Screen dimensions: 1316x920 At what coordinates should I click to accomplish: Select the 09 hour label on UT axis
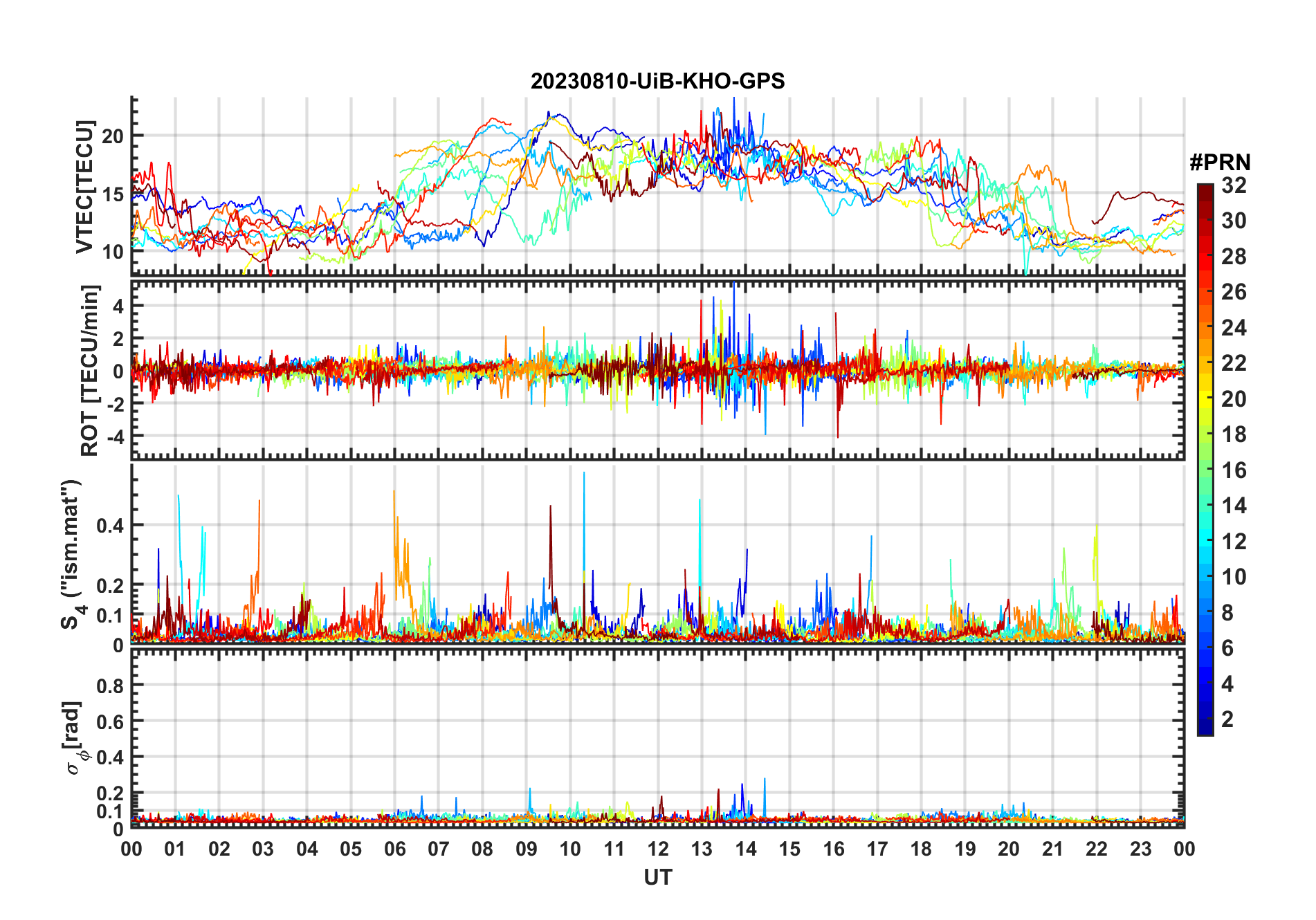(x=527, y=849)
